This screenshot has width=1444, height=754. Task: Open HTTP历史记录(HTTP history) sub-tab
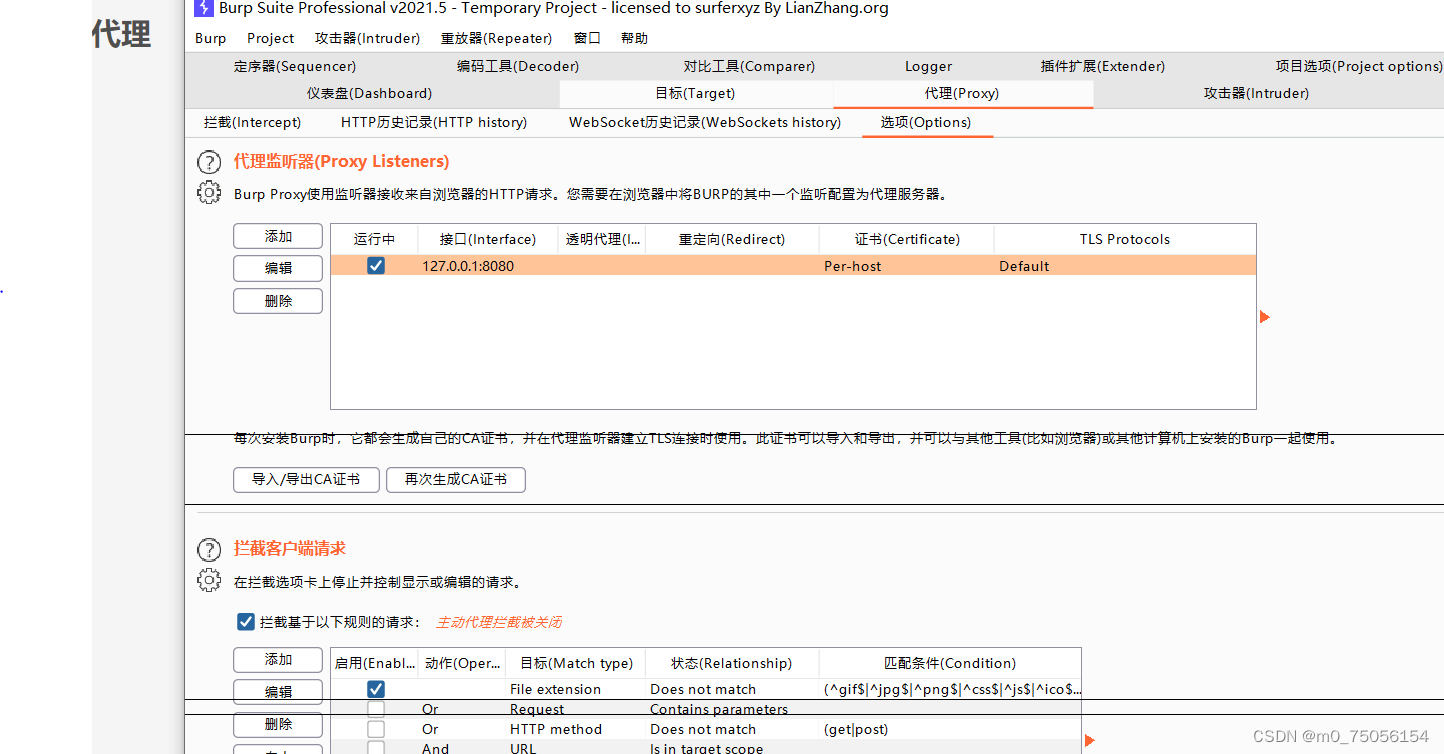(434, 122)
